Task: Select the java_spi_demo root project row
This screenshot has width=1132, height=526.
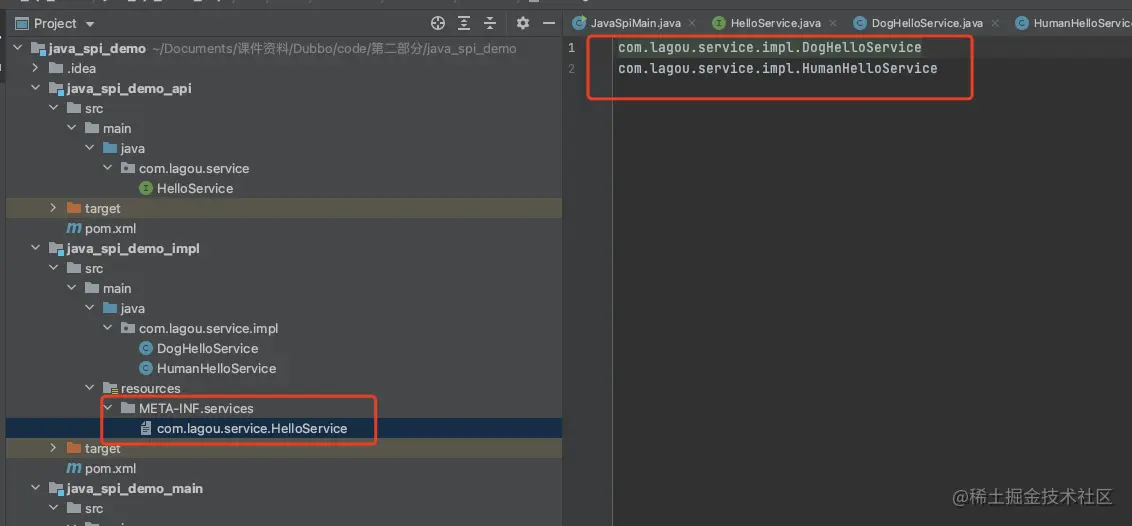Action: 283,49
